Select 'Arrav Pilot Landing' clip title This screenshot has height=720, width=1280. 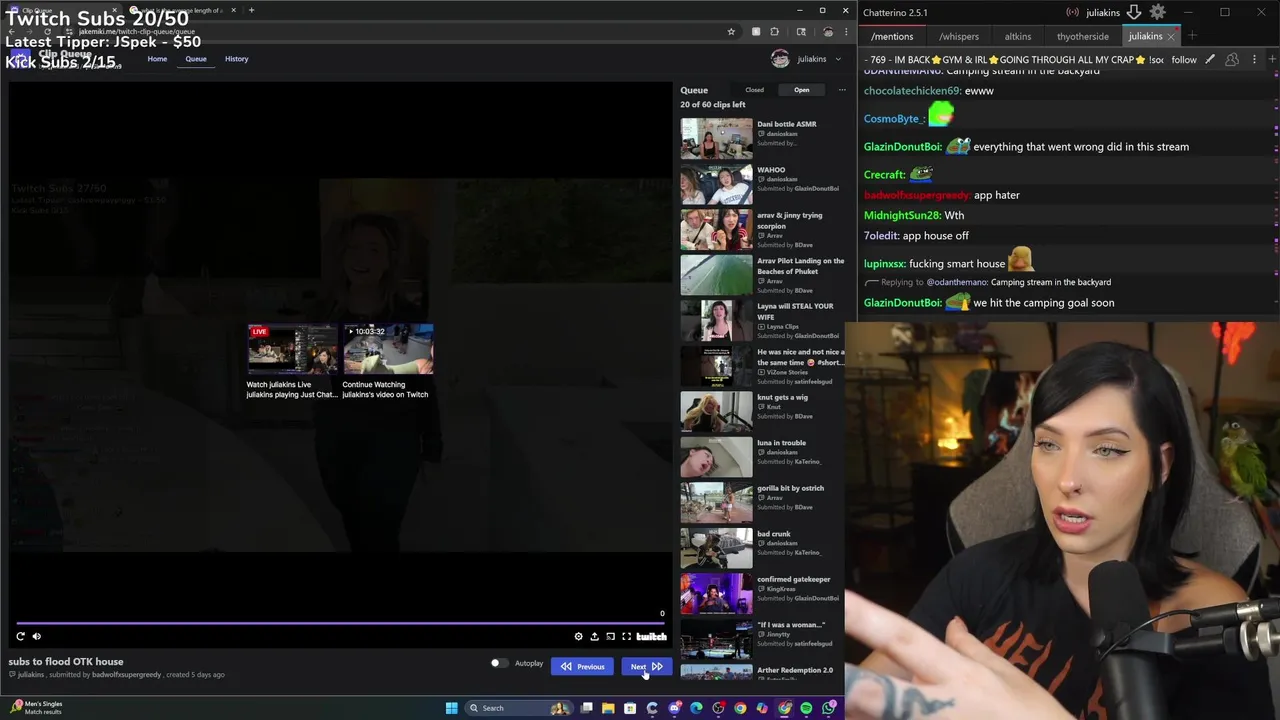(800, 266)
